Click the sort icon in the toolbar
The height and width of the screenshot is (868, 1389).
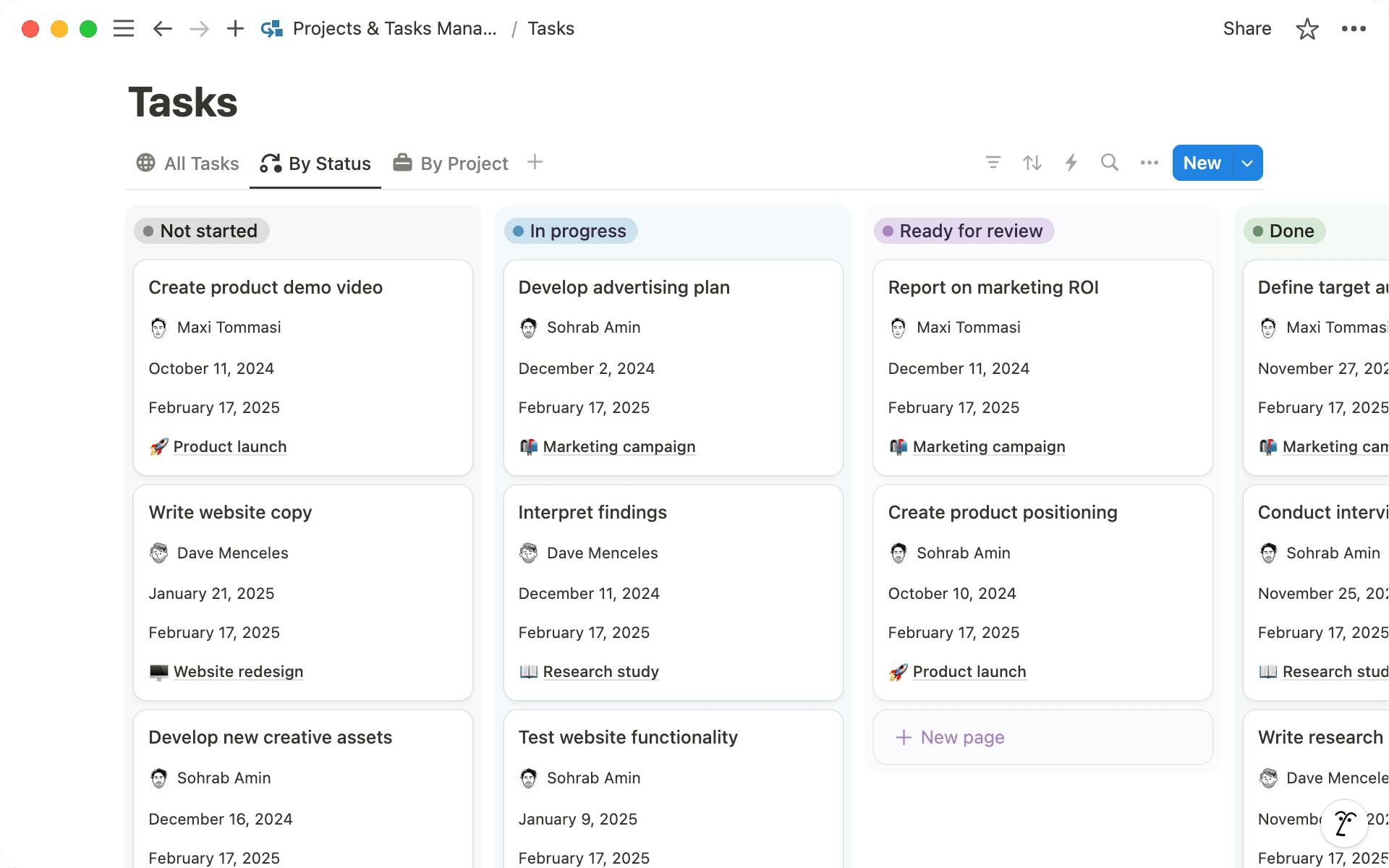coord(1032,162)
